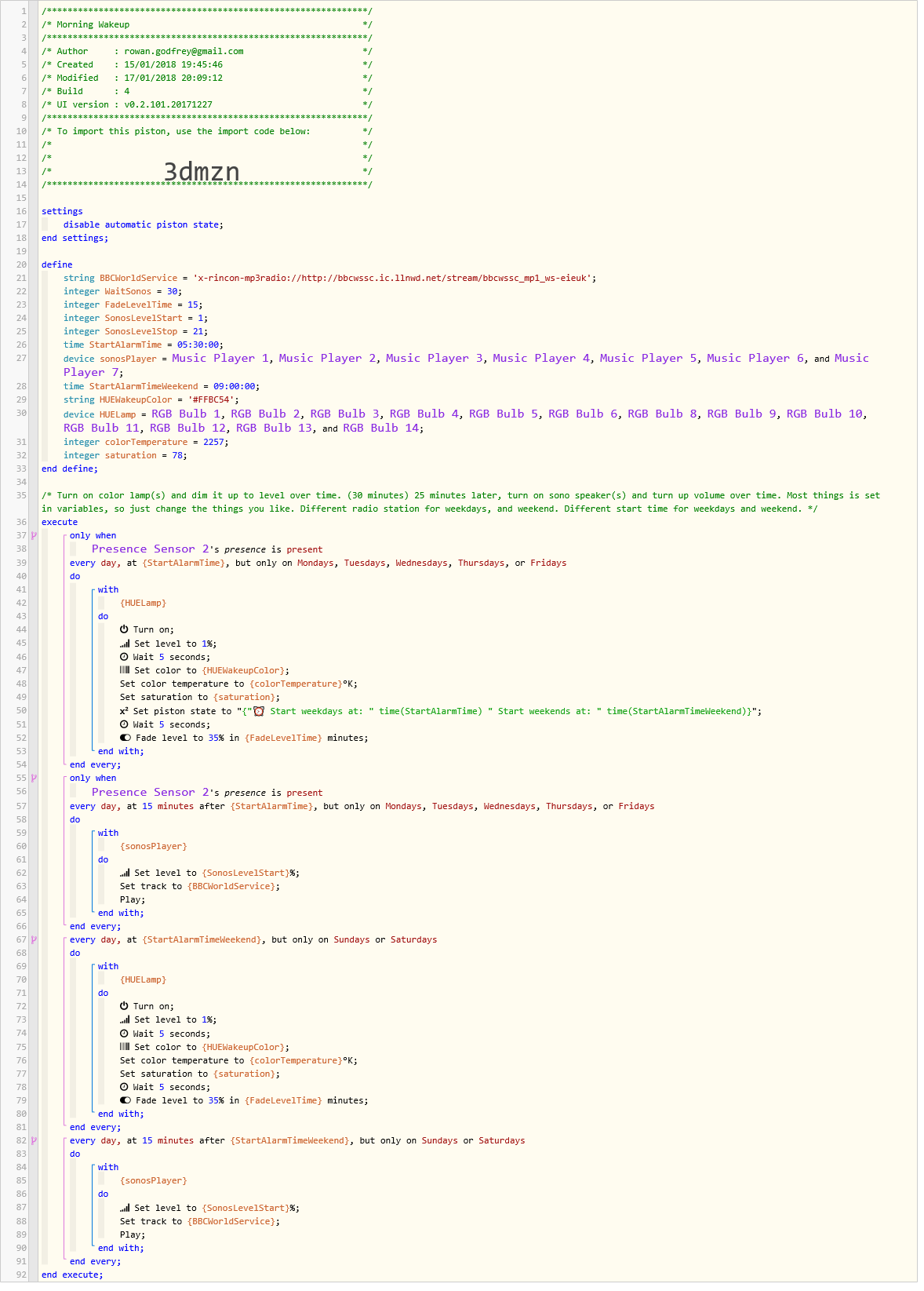Click the power icon on line 44
924x1291 pixels.
coord(124,629)
